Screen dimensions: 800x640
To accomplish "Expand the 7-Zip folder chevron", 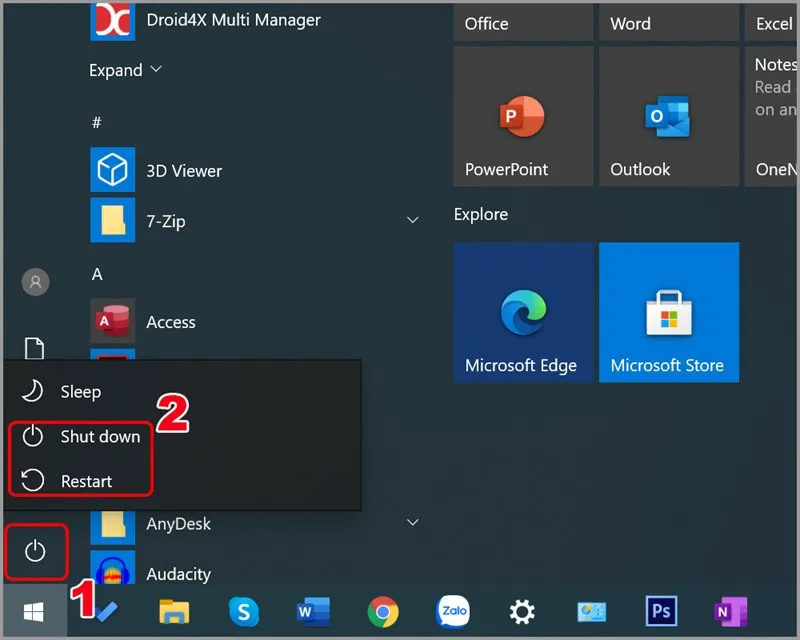I will [412, 220].
